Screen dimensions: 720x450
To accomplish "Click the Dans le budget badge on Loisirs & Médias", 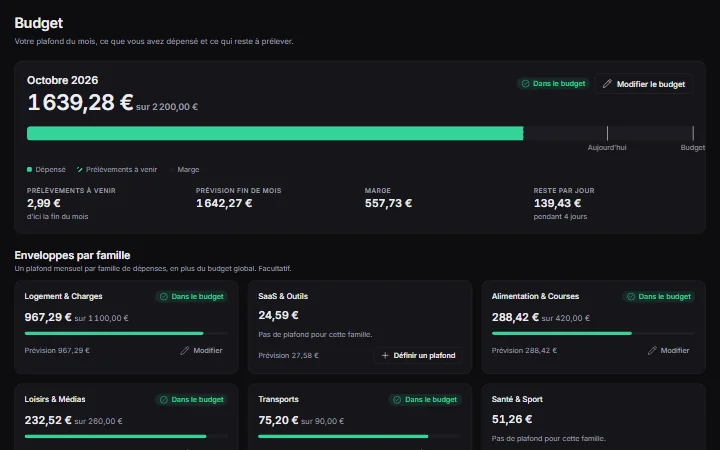I will (x=191, y=399).
